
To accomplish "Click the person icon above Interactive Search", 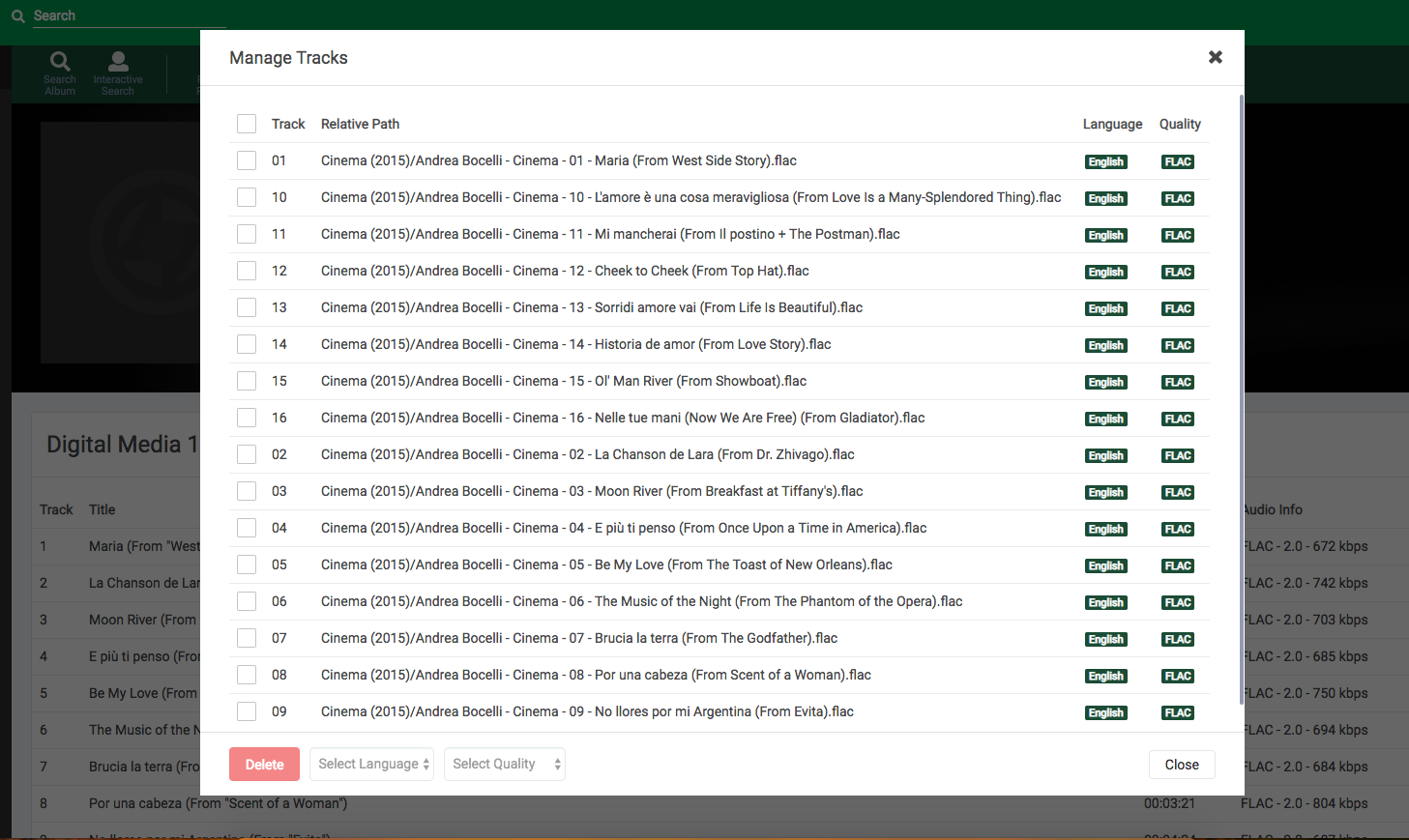I will click(x=117, y=61).
